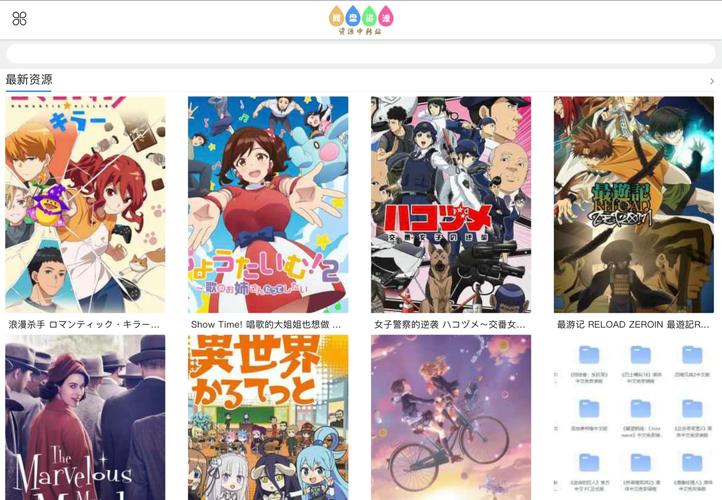Viewport: 722px width, 500px height.
Task: Open the Show Time! 2 anime poster
Action: (x=268, y=204)
